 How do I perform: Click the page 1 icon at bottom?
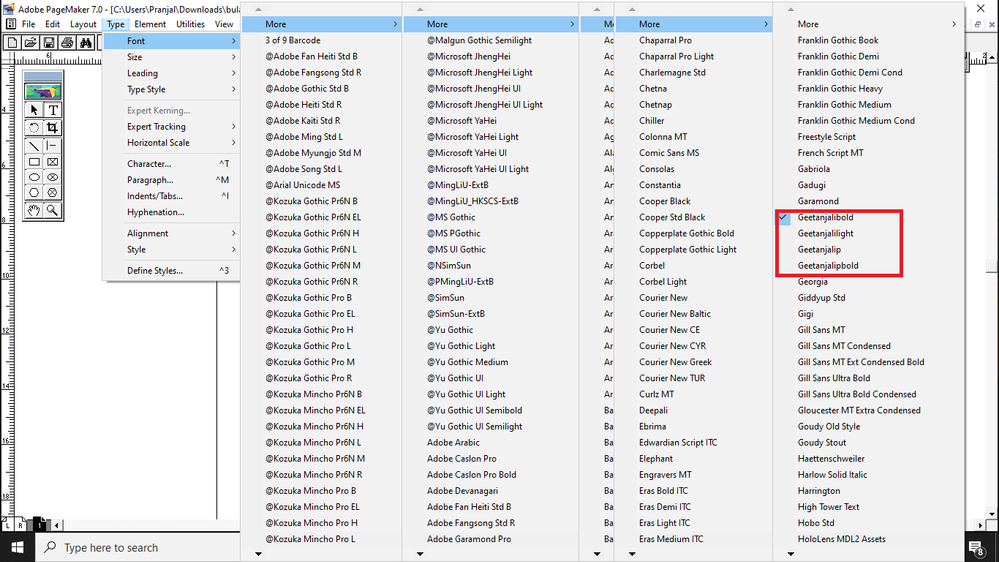(x=40, y=524)
